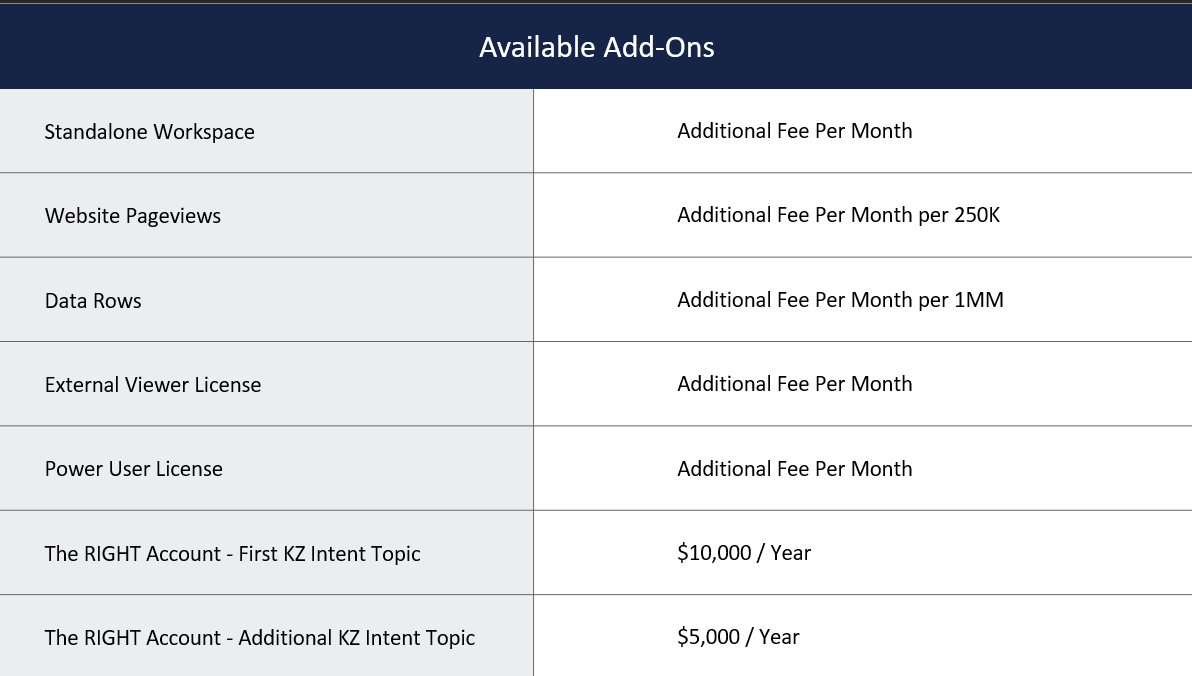Viewport: 1192px width, 676px height.
Task: Select the Power User License label
Action: click(134, 469)
